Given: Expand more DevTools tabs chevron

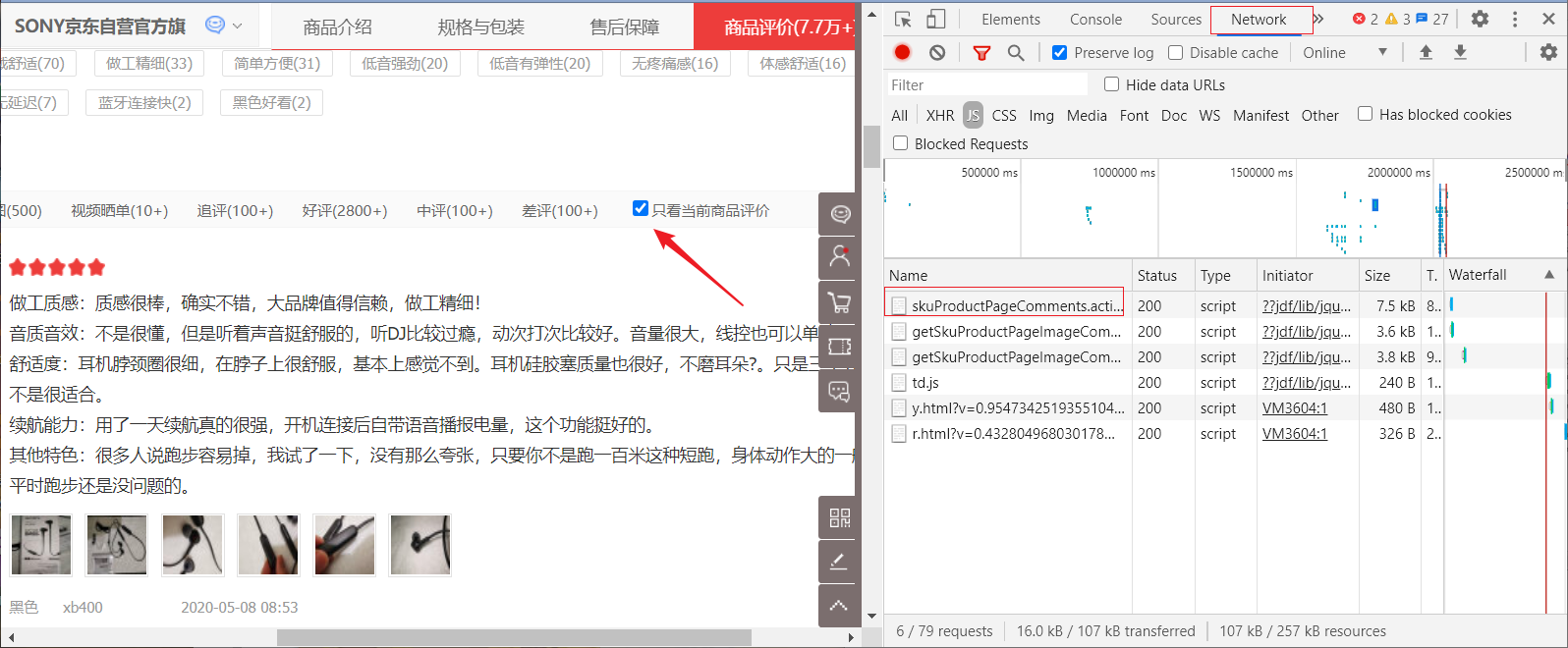Looking at the screenshot, I should tap(1318, 20).
